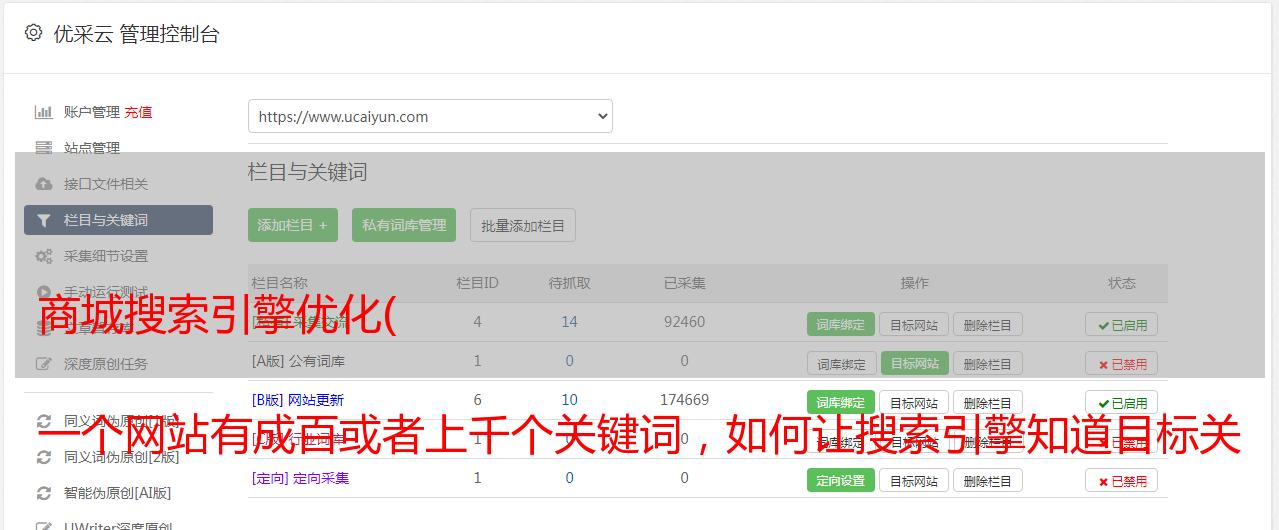1279x530 pixels.
Task: Click 词库绑定 in the 92460 row
Action: coord(841,324)
